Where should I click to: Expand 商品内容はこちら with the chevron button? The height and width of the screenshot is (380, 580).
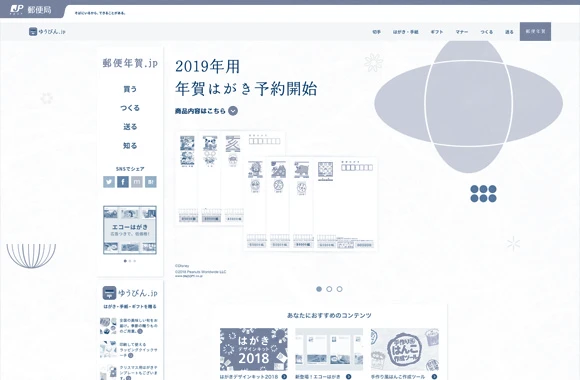pos(233,111)
